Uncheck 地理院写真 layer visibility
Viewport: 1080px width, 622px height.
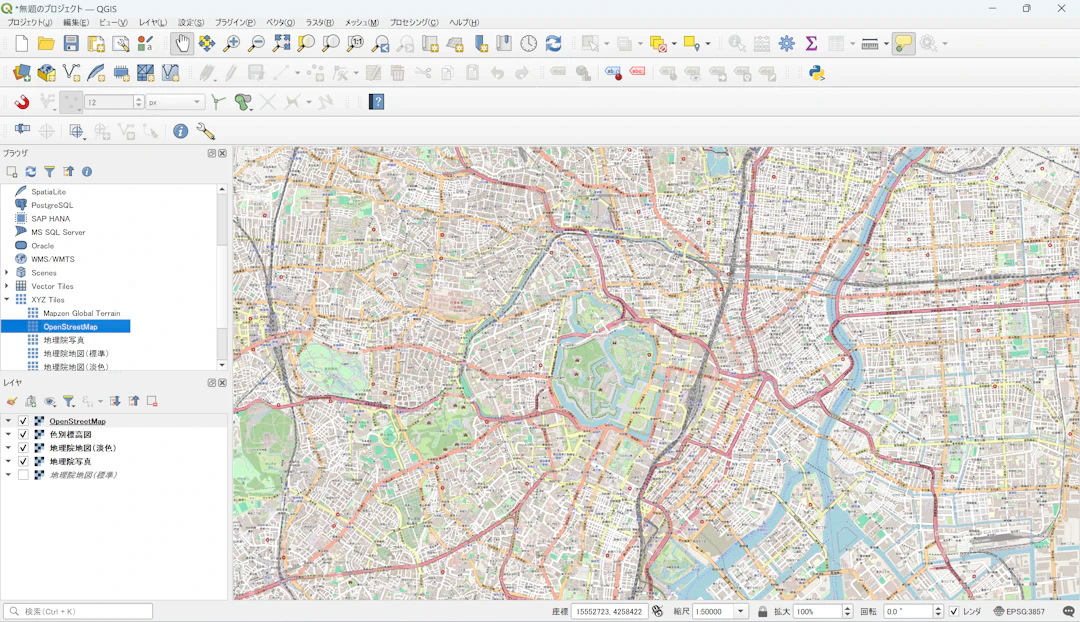23,462
